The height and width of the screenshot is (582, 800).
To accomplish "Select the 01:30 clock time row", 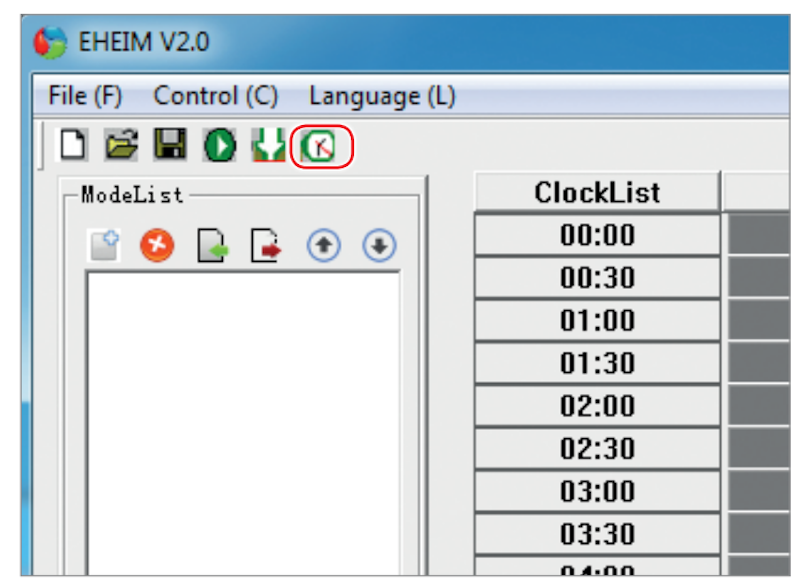I will pos(597,364).
